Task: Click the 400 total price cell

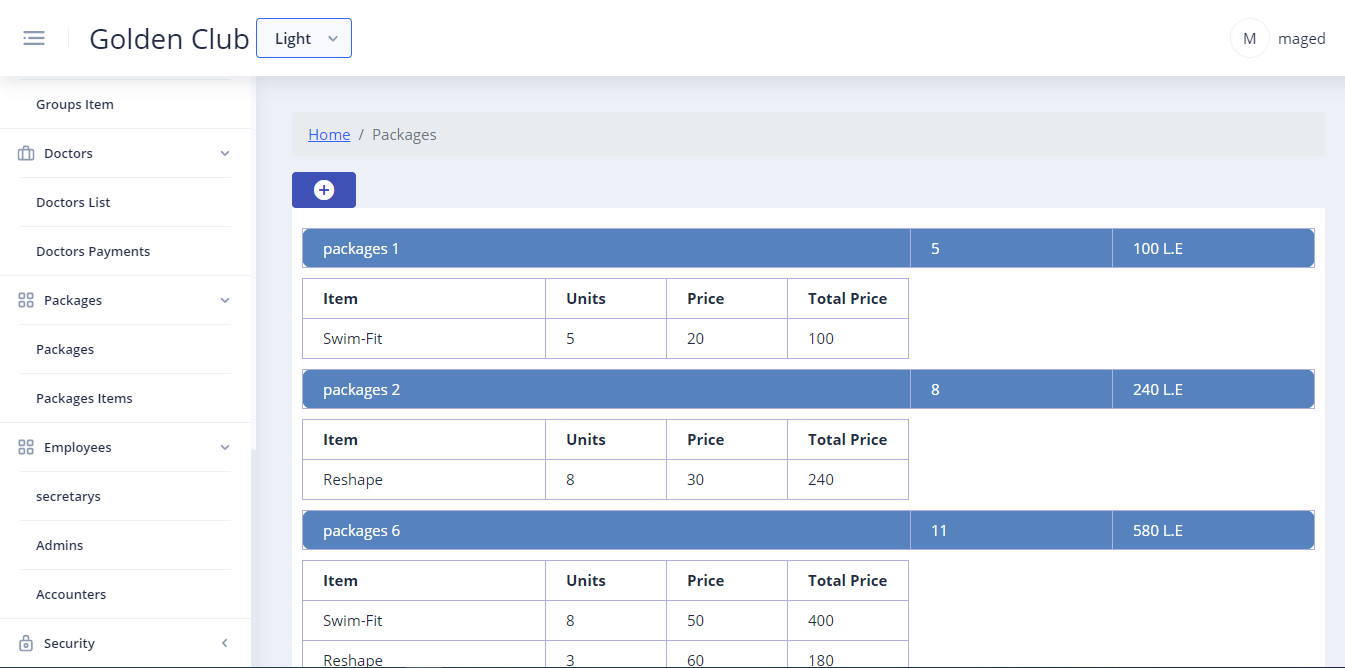Action: click(x=848, y=620)
